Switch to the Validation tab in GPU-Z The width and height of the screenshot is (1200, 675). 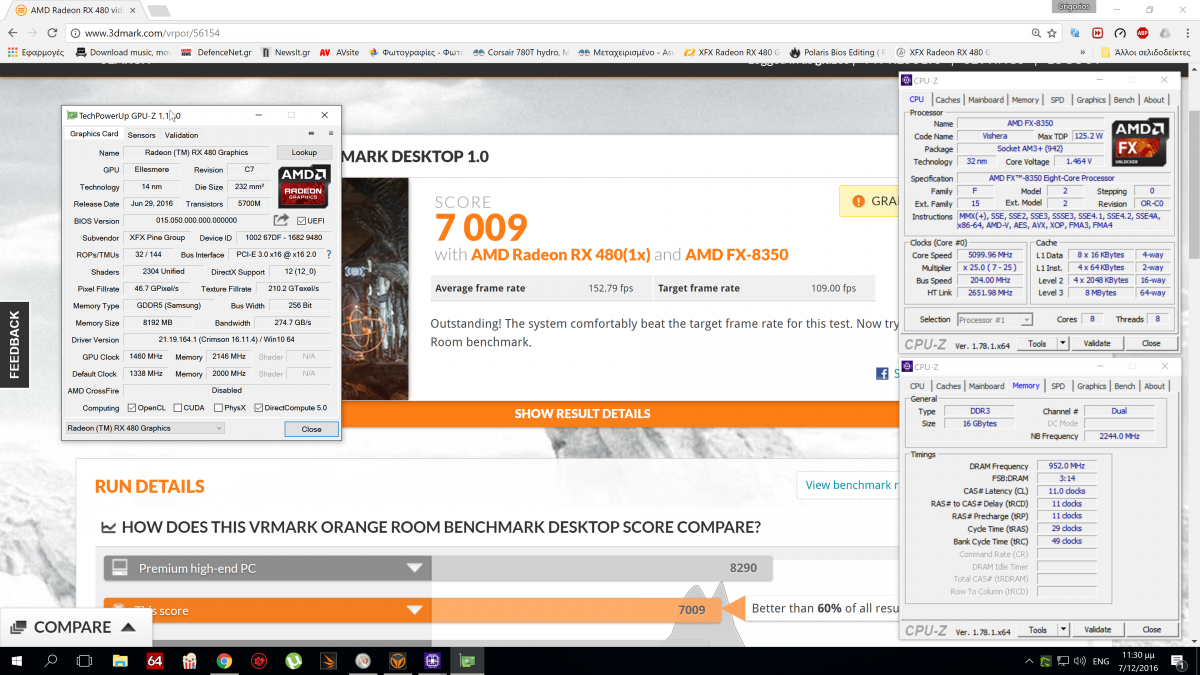pyautogui.click(x=182, y=135)
